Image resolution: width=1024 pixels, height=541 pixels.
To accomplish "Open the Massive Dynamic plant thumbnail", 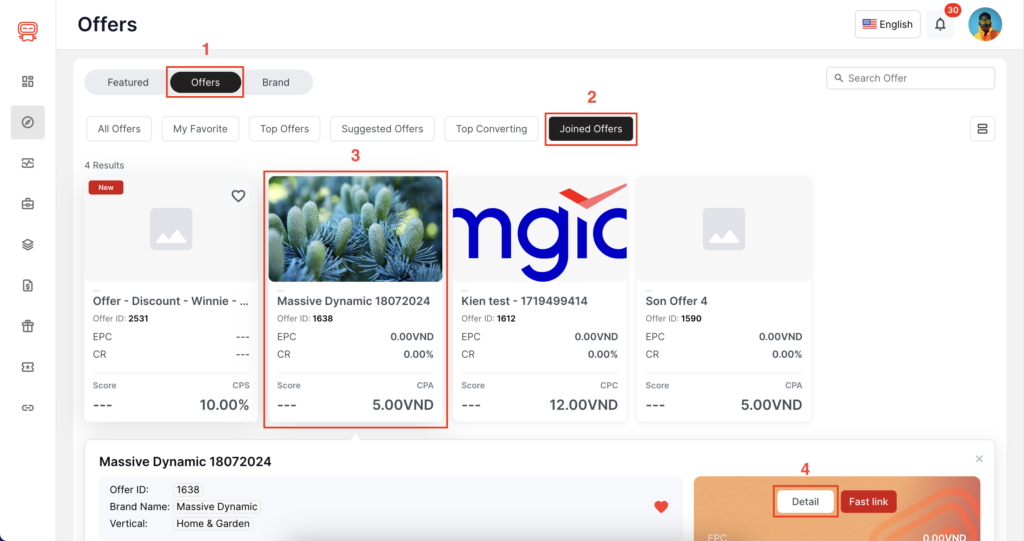I will [355, 229].
